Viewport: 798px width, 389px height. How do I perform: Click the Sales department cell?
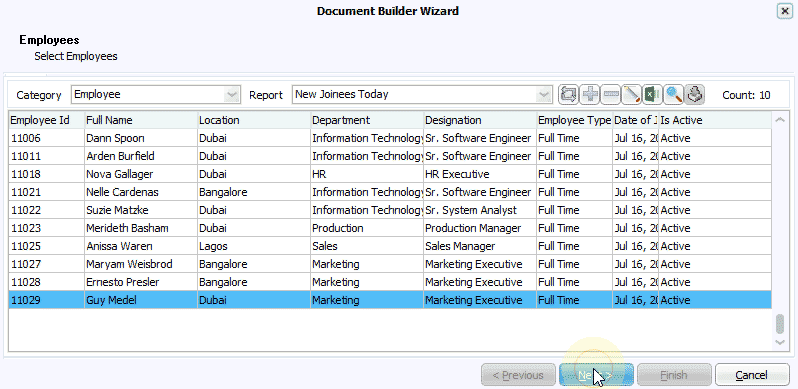[367, 246]
